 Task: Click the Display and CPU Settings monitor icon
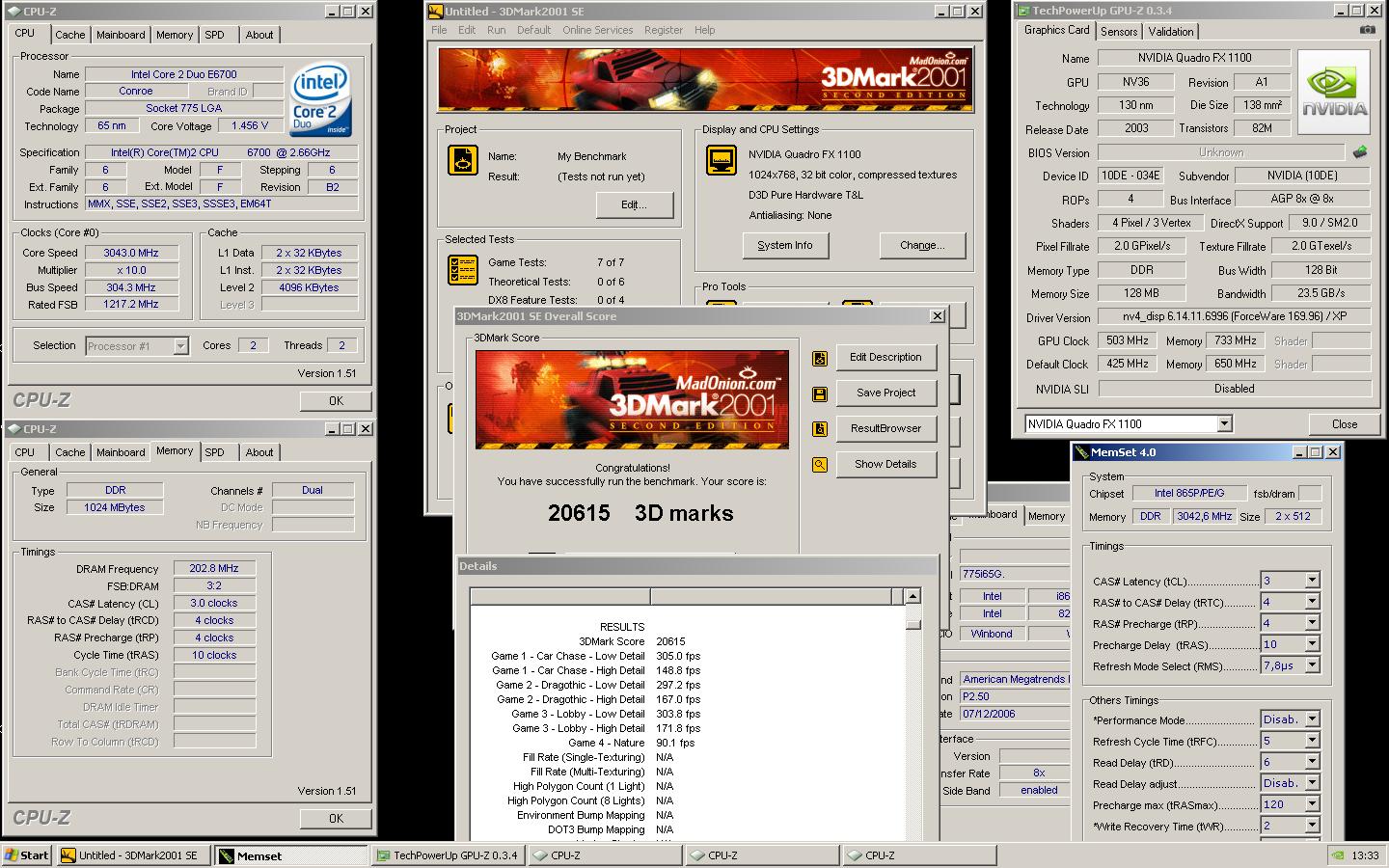[722, 160]
